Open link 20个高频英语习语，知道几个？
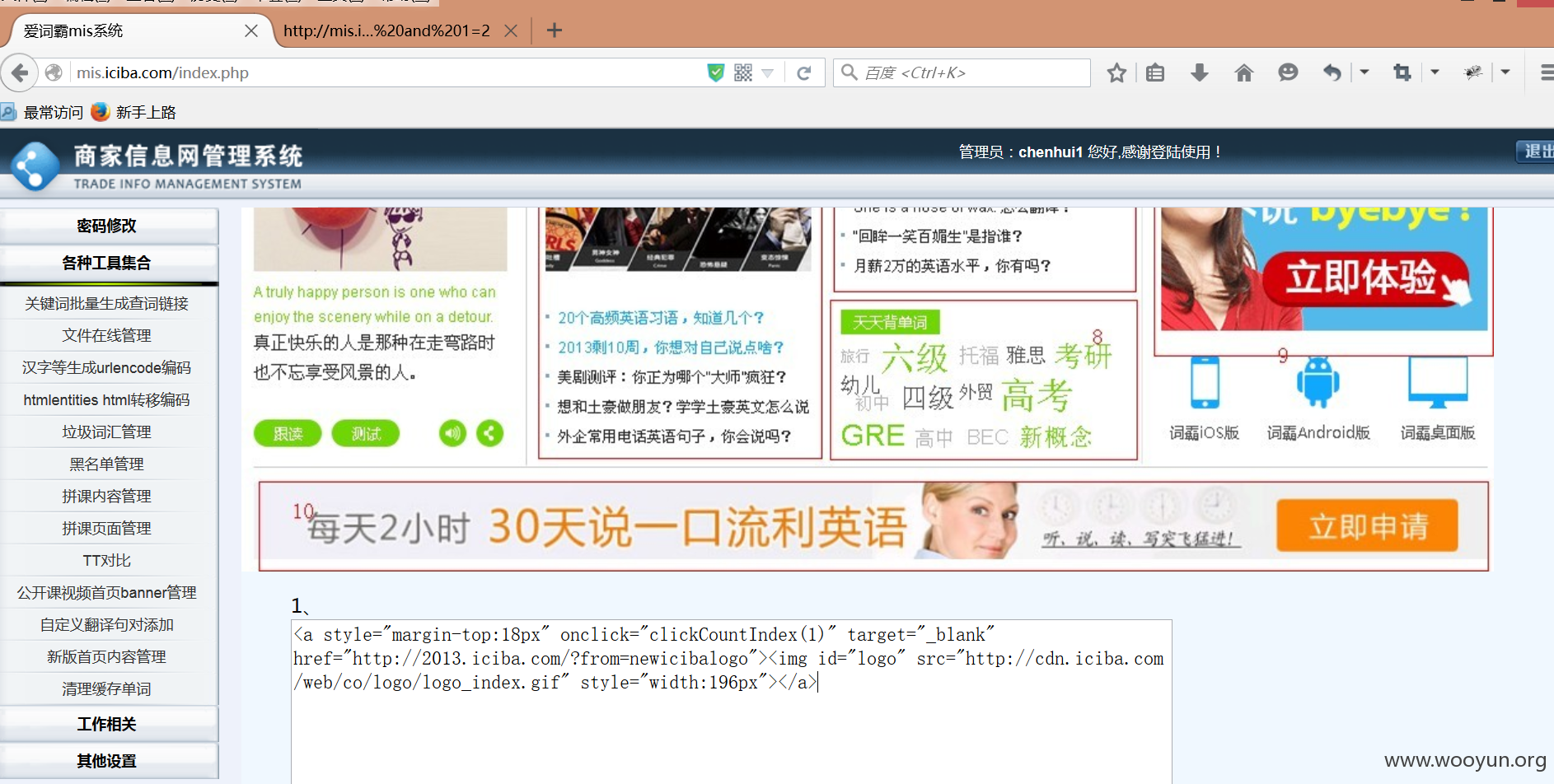 (661, 318)
